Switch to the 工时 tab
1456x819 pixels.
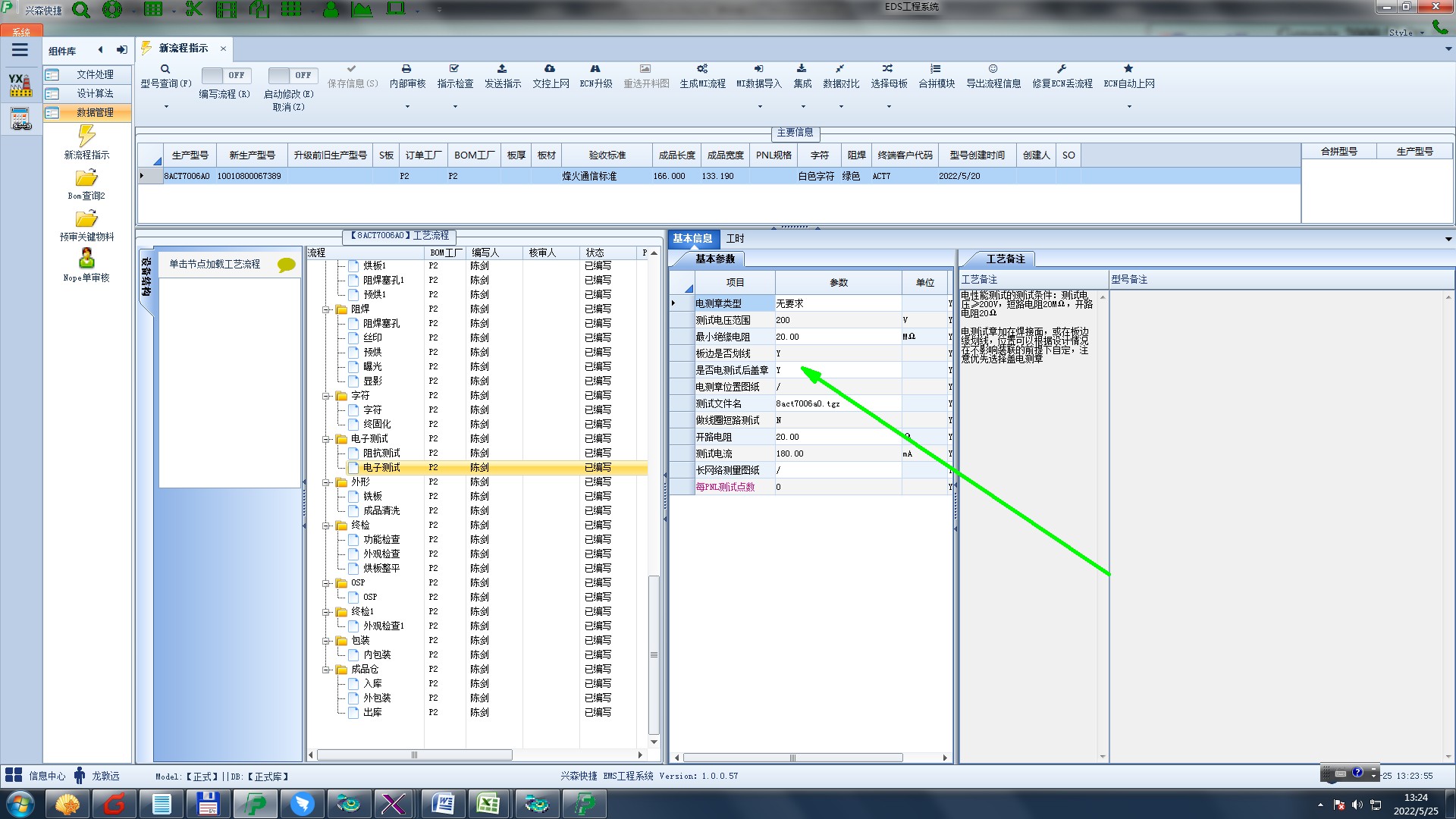point(735,239)
